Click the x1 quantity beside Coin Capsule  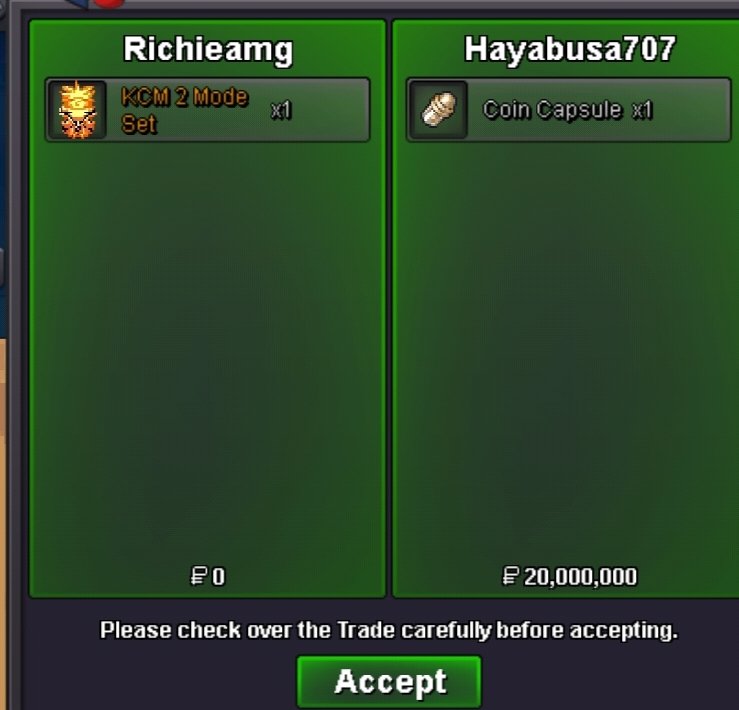pos(642,110)
